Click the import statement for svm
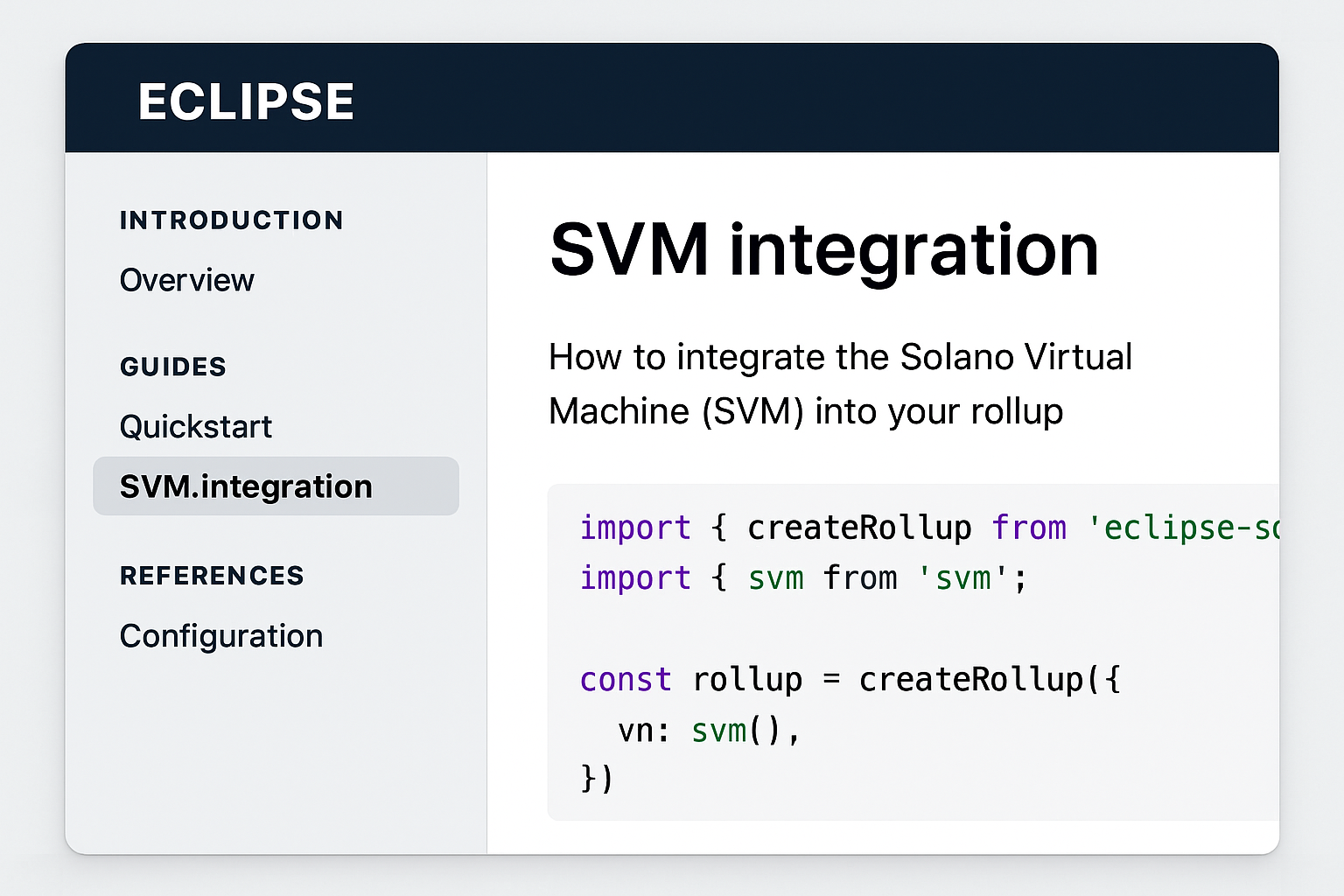The width and height of the screenshot is (1344, 896). pos(801,577)
